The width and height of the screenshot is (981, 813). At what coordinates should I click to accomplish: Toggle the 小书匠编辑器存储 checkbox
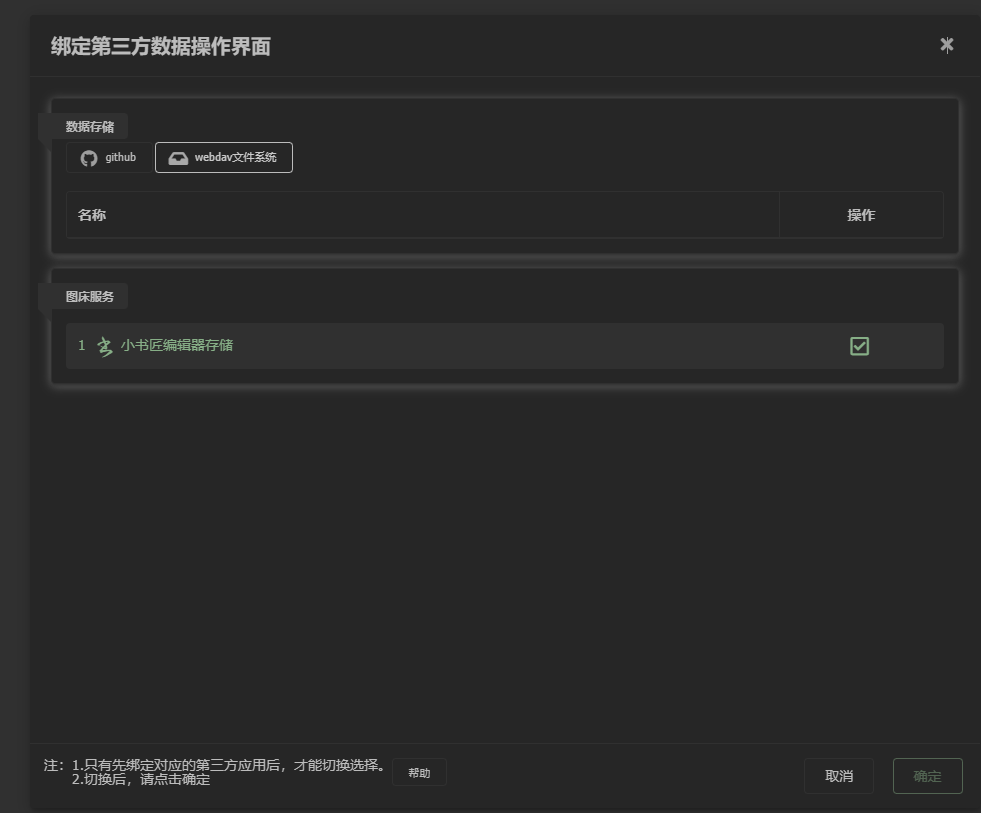click(860, 346)
